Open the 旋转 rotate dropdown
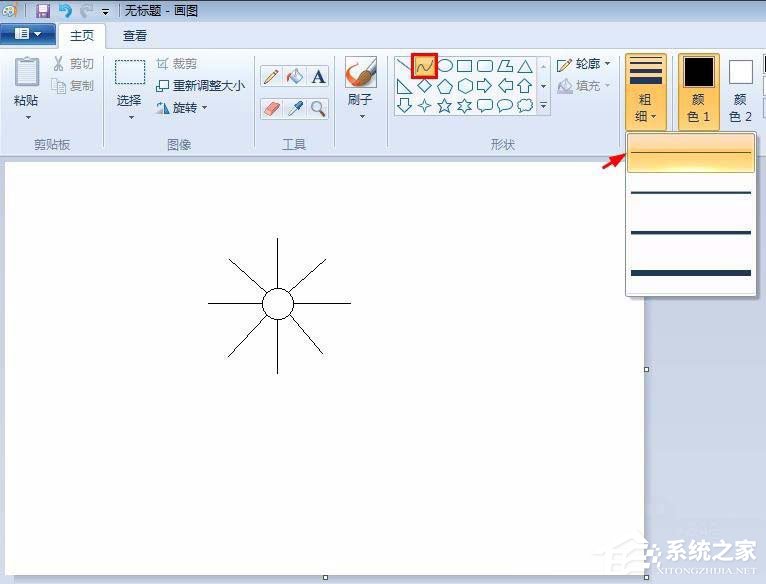This screenshot has width=766, height=584. click(x=181, y=108)
